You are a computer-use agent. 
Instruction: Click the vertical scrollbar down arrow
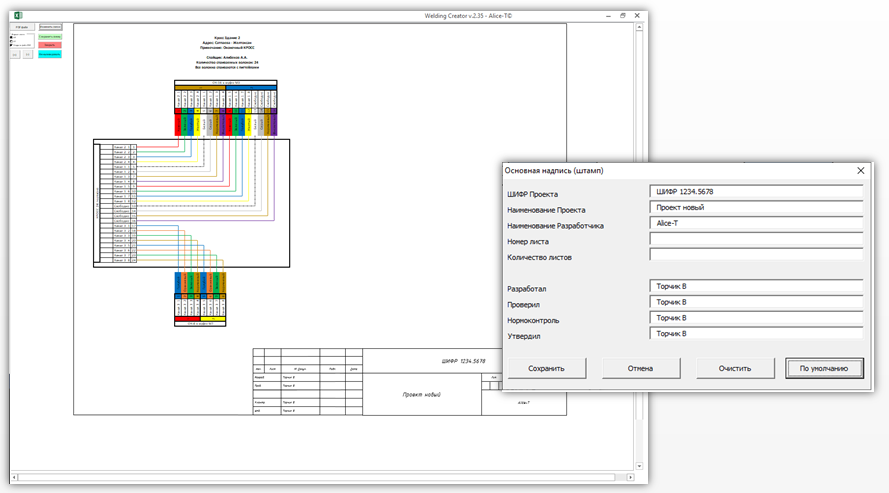pyautogui.click(x=639, y=466)
